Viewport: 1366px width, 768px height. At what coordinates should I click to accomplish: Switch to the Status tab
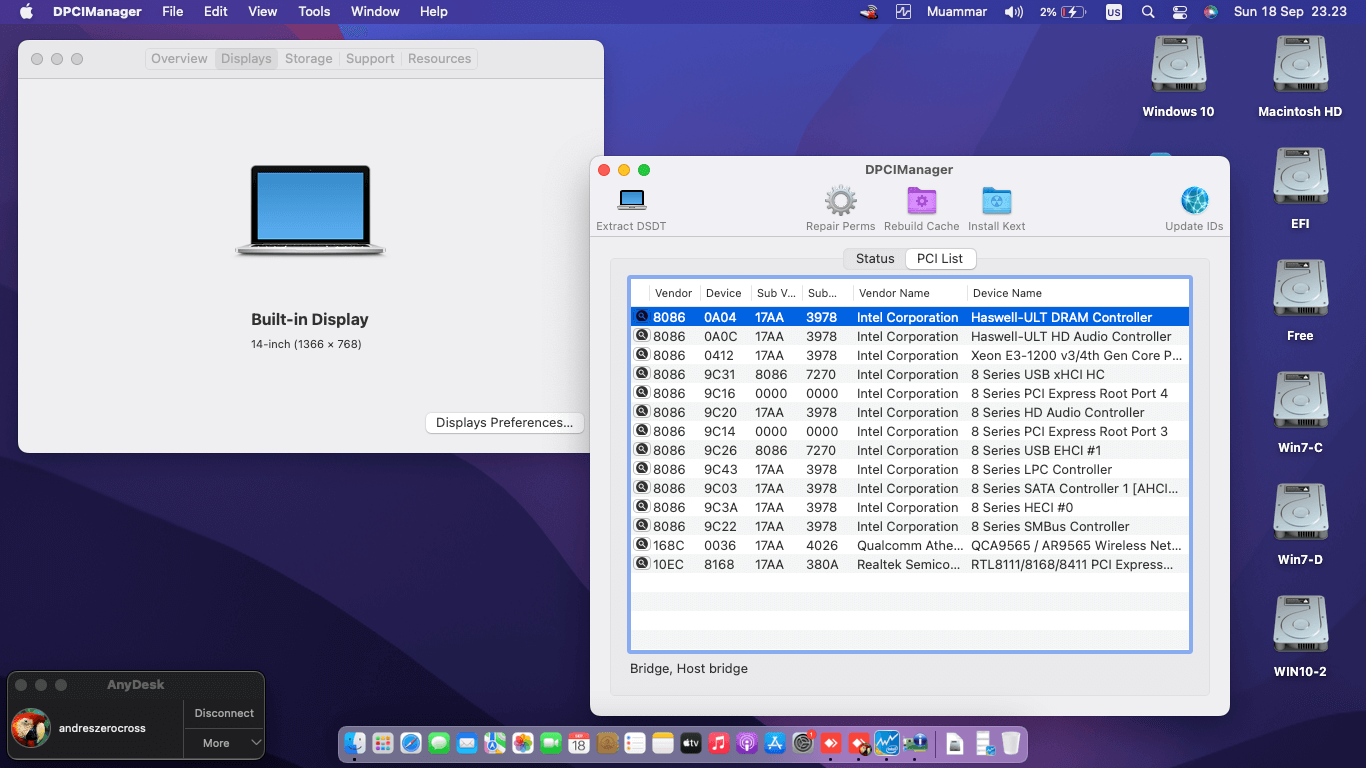pos(875,258)
